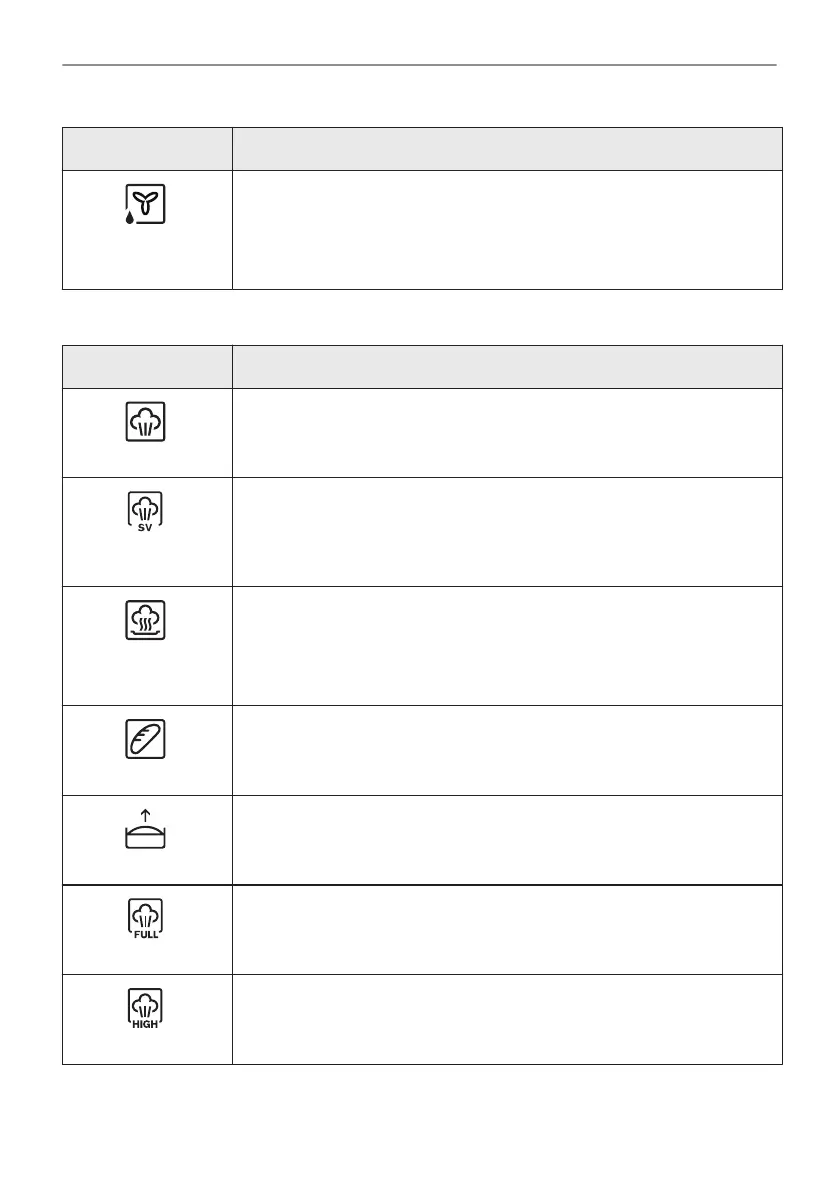Click the wide grey header of the top table
Viewport: 839px width, 1191px height.
click(507, 149)
